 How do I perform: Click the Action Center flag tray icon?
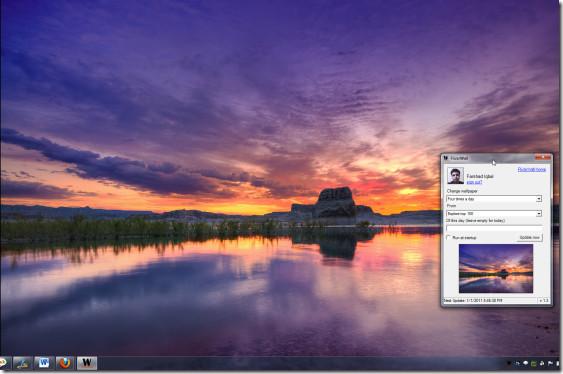tap(550, 364)
